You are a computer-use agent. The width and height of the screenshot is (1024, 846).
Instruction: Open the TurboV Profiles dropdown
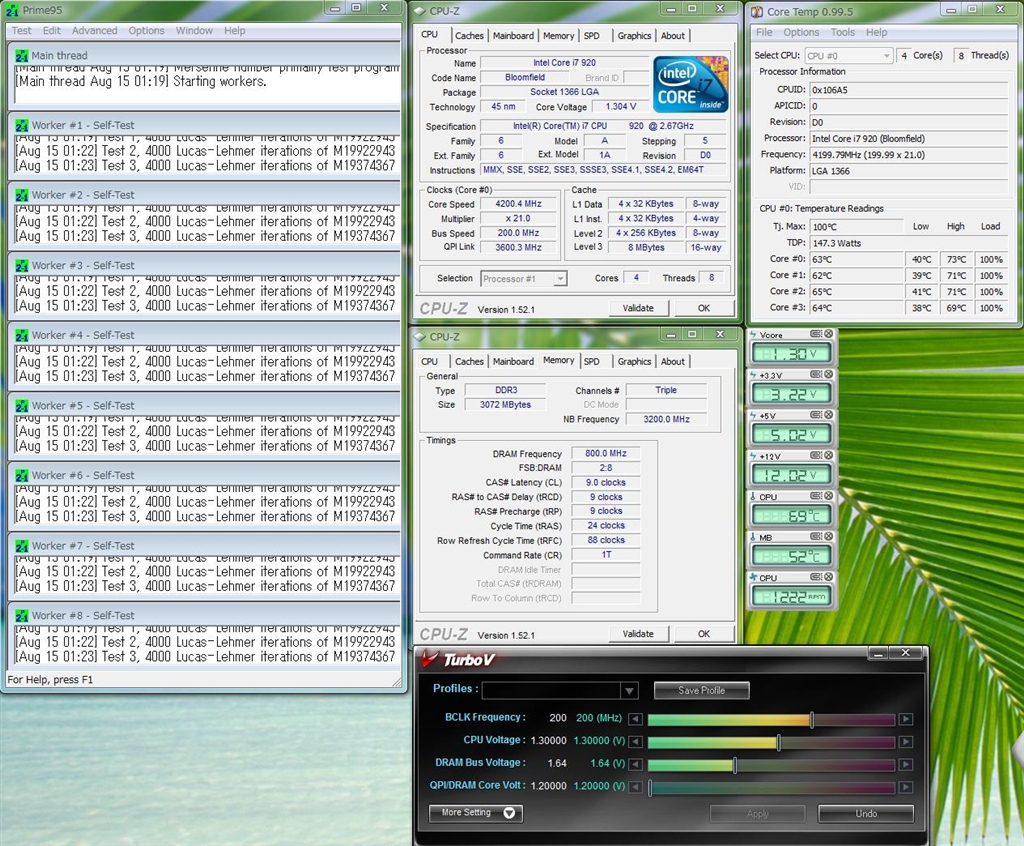pos(628,691)
